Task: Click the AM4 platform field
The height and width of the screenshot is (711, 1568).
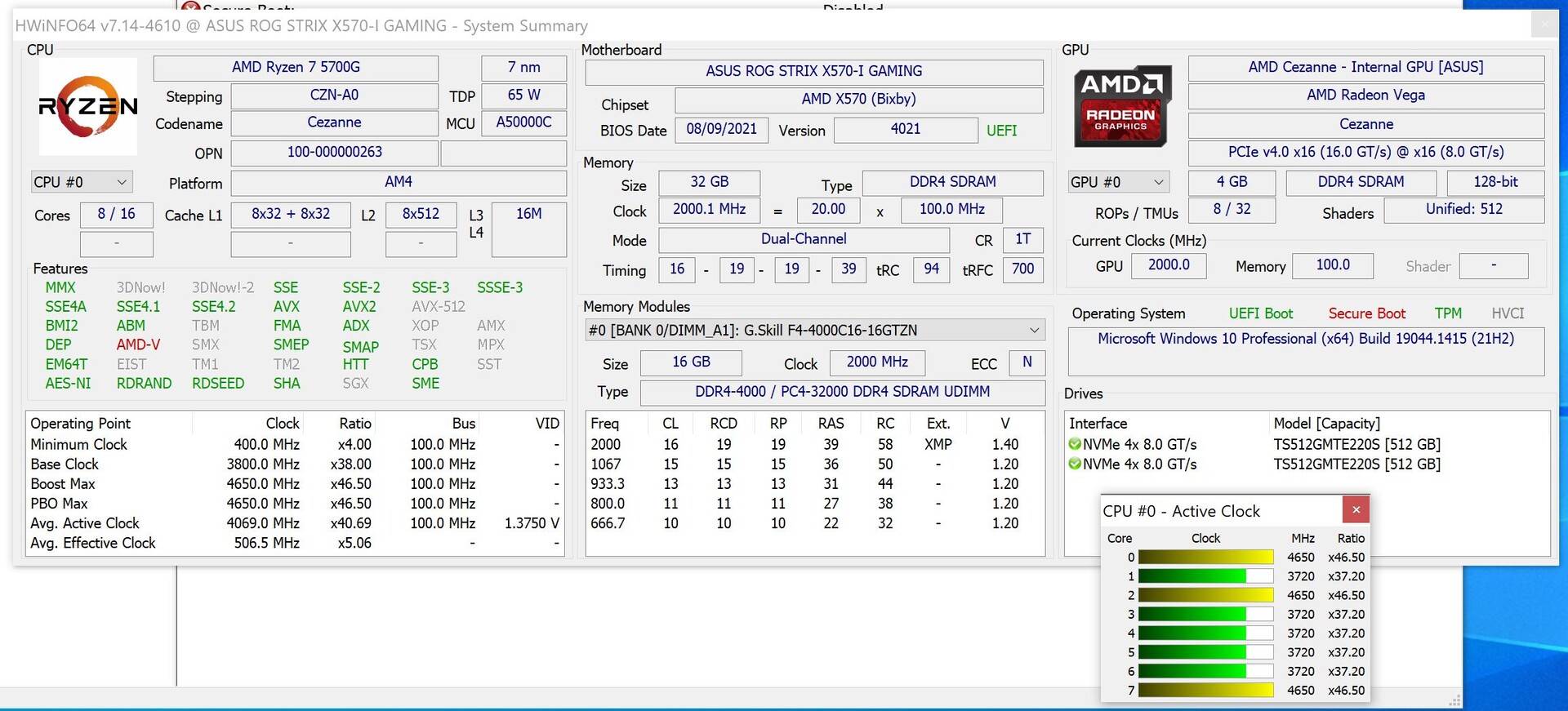Action: click(x=399, y=182)
